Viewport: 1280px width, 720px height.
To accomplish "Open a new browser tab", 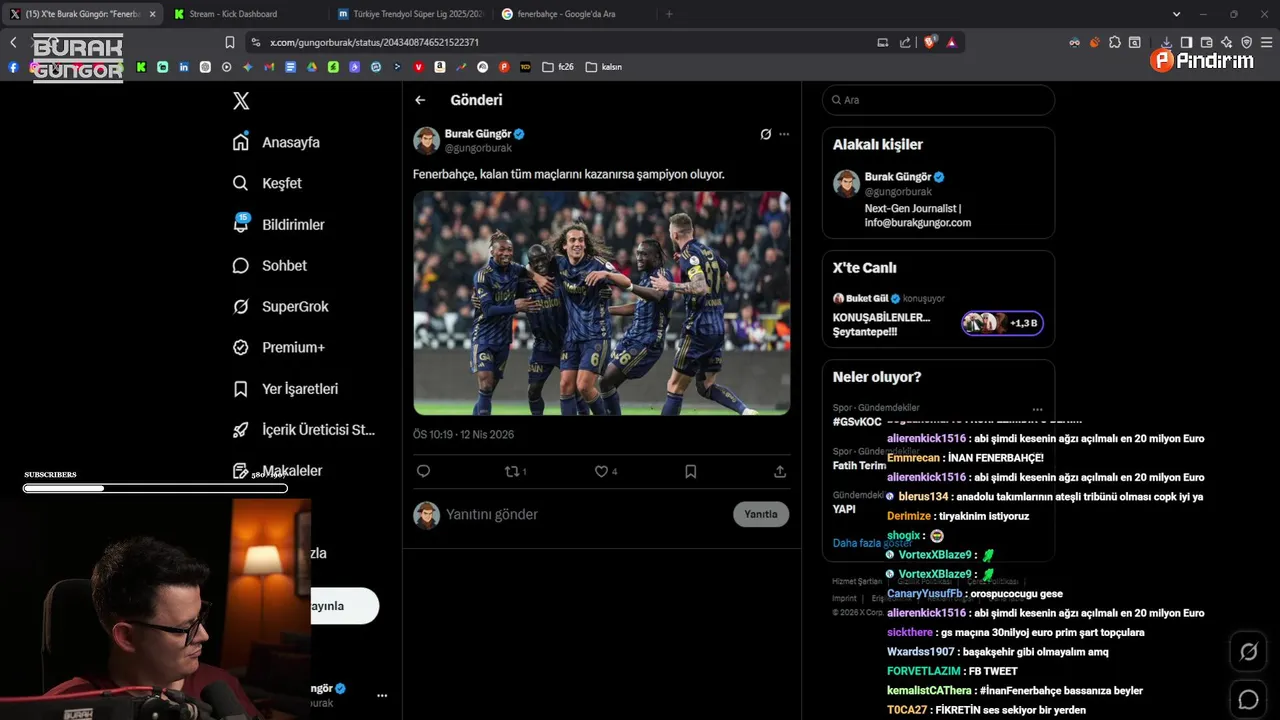I will click(x=669, y=14).
